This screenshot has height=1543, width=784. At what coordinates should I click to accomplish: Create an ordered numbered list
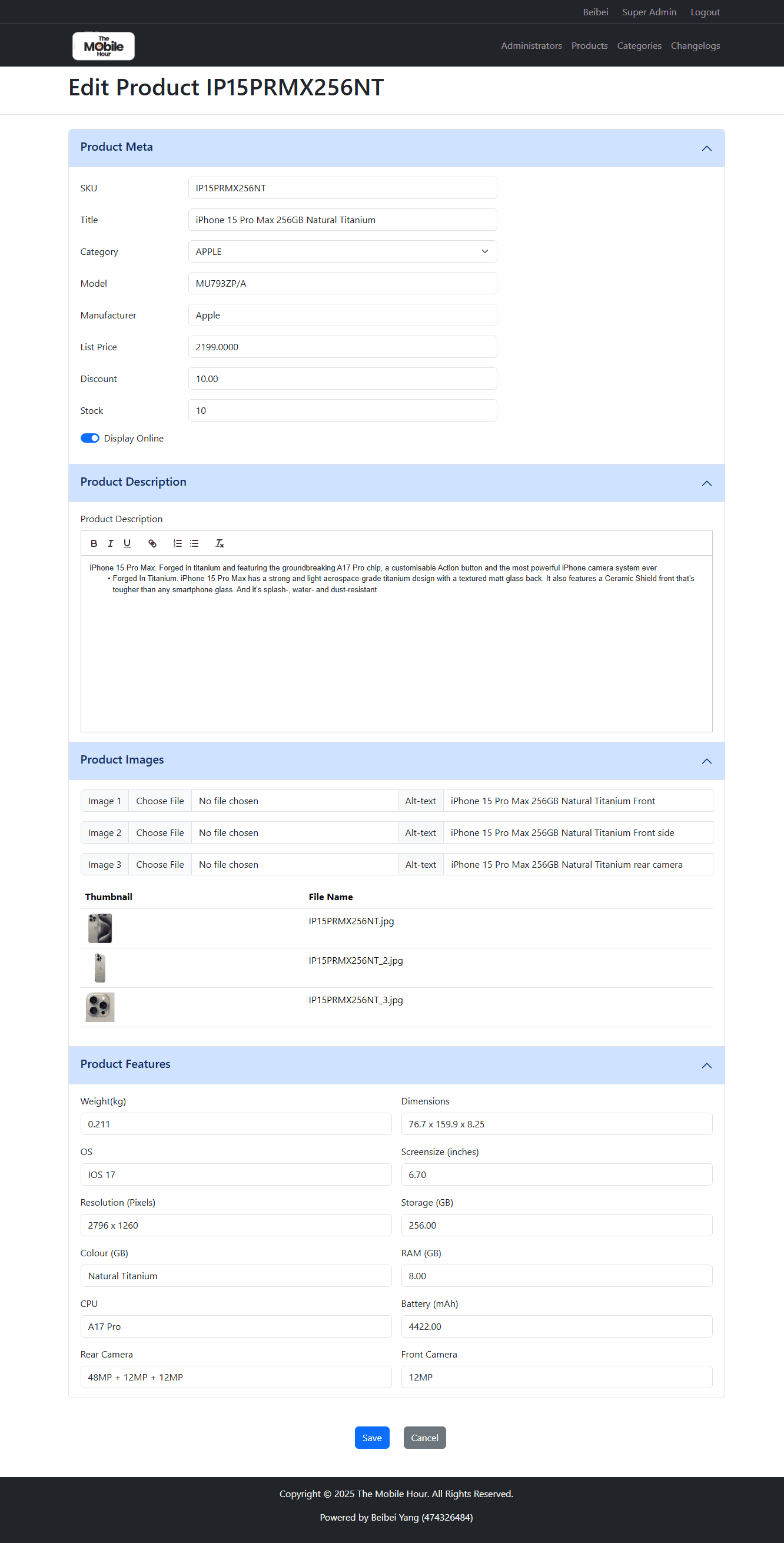177,543
